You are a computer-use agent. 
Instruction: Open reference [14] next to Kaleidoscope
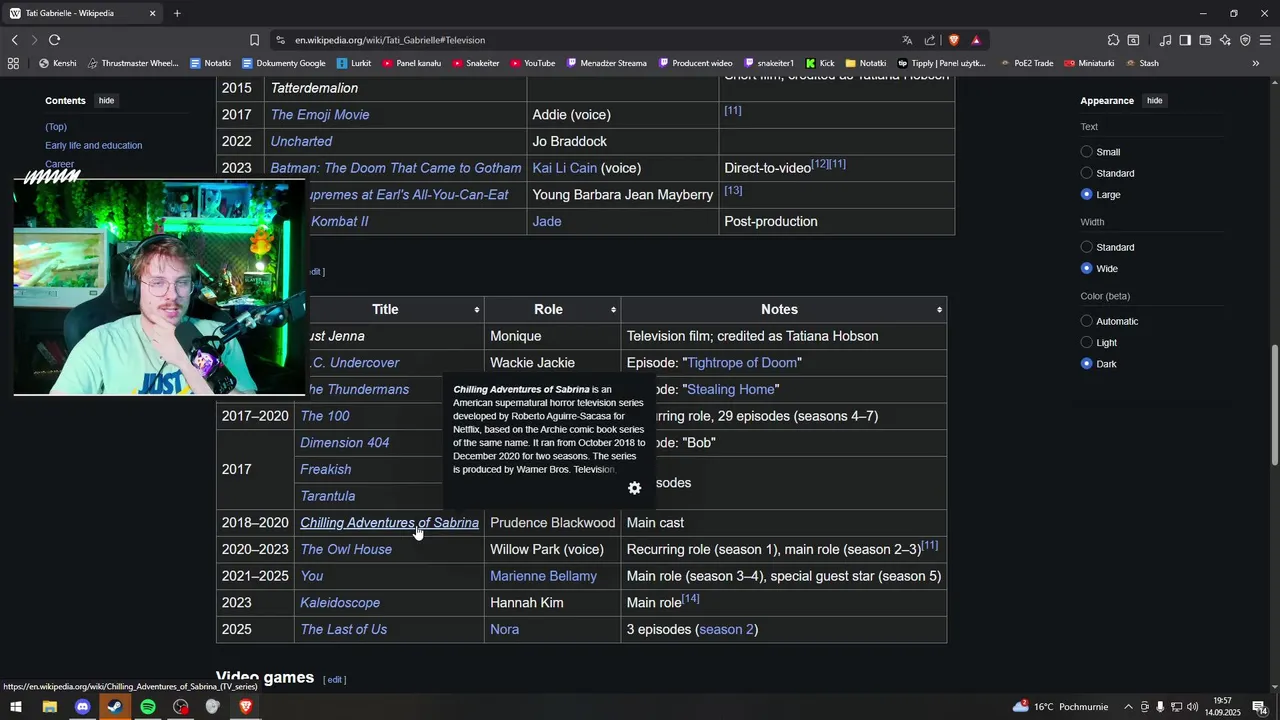coord(690,599)
